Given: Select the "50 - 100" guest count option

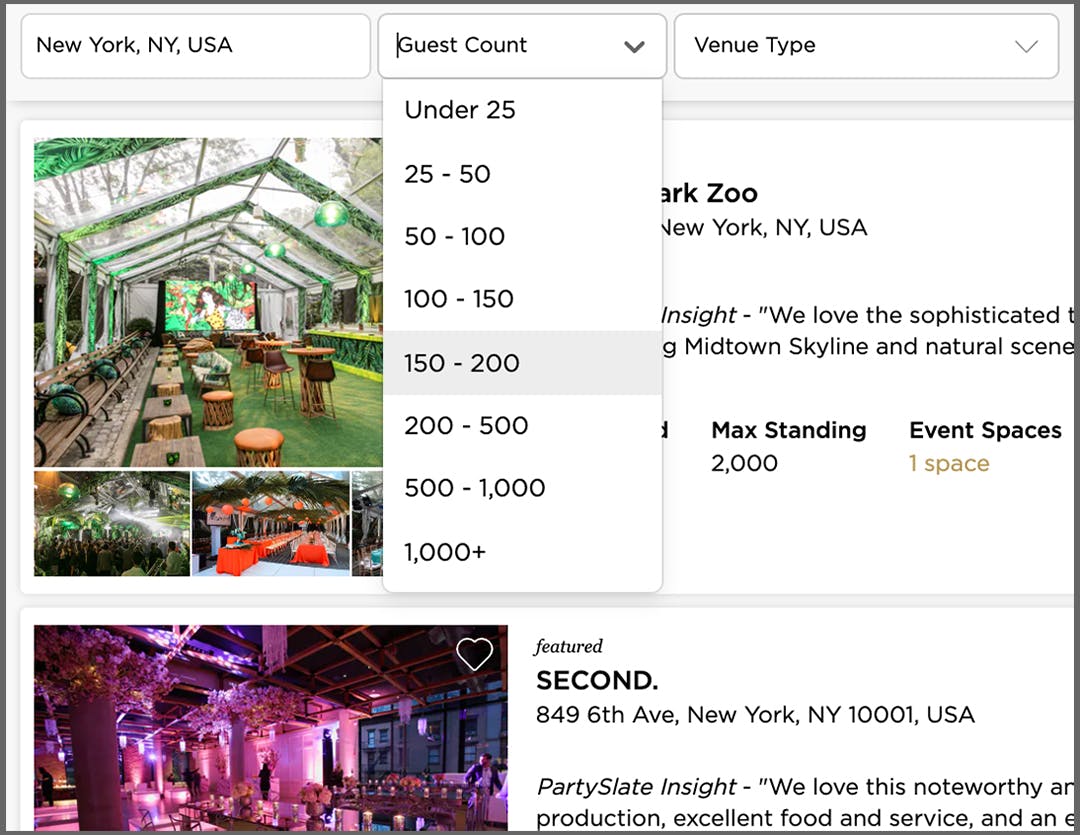Looking at the screenshot, I should tap(454, 236).
